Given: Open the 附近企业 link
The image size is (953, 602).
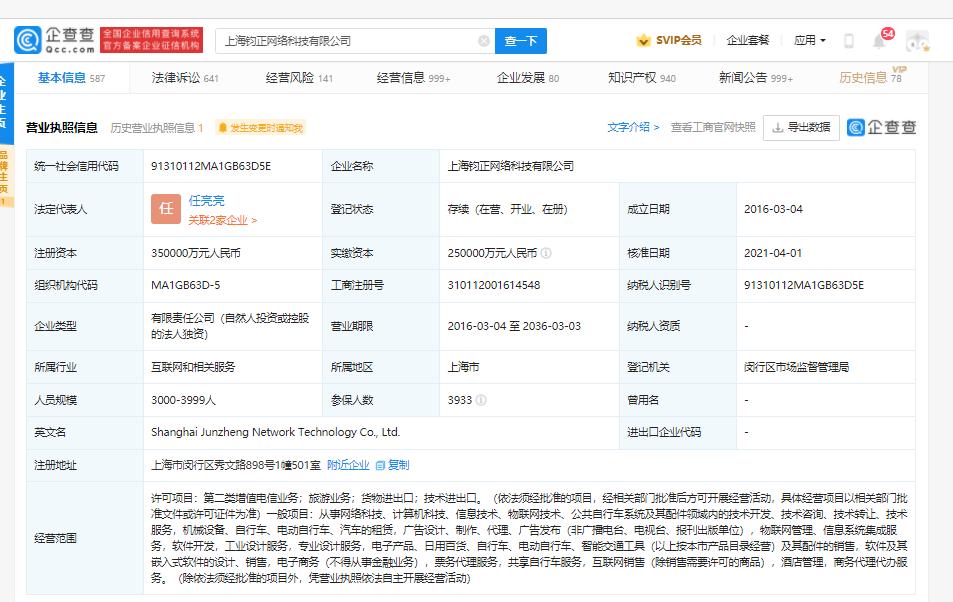Looking at the screenshot, I should click(348, 465).
